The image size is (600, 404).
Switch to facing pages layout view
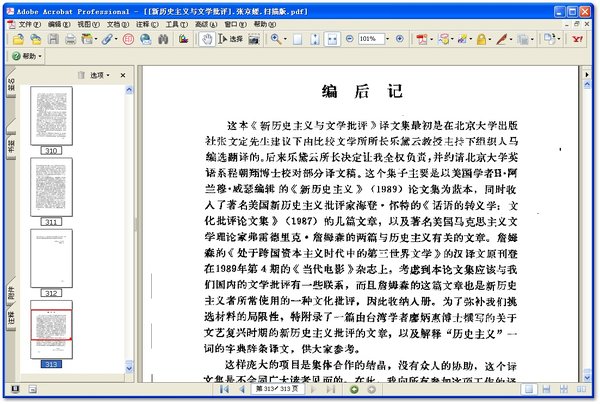click(x=332, y=39)
